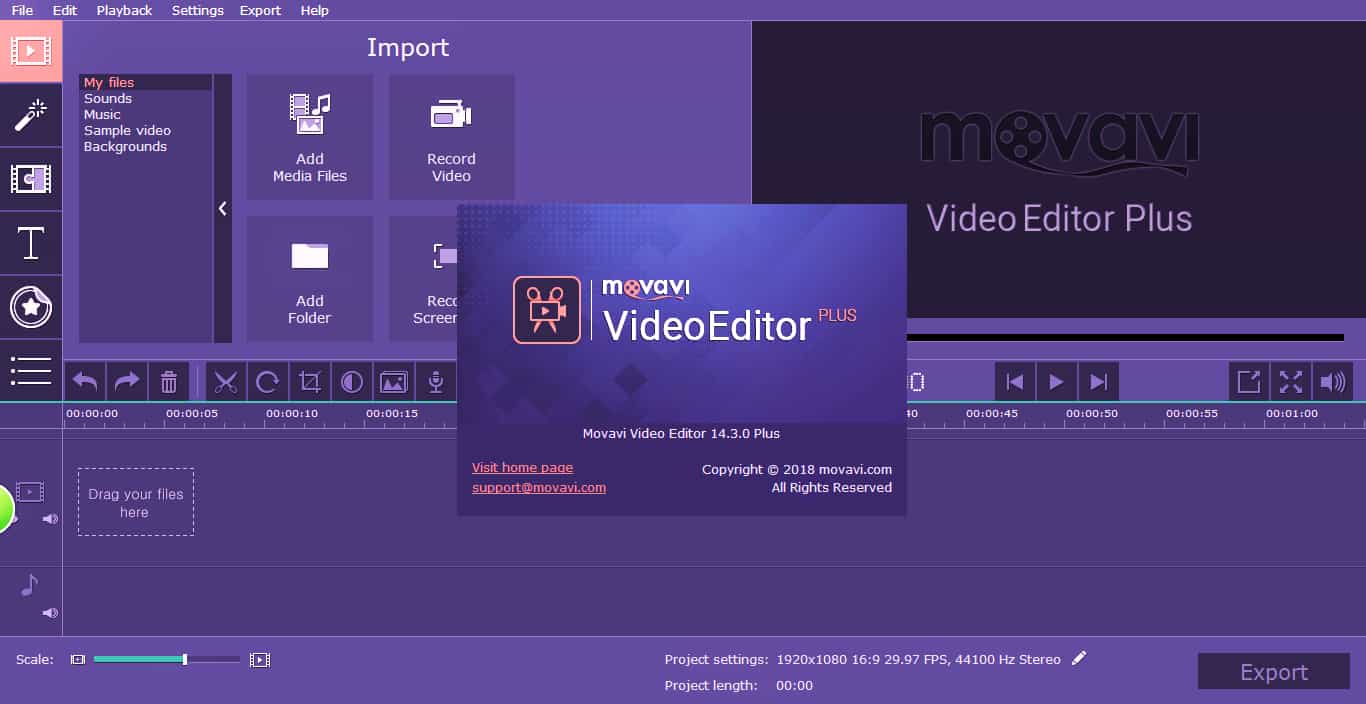The height and width of the screenshot is (704, 1366).
Task: Detach the preview window icon
Action: tap(1249, 382)
